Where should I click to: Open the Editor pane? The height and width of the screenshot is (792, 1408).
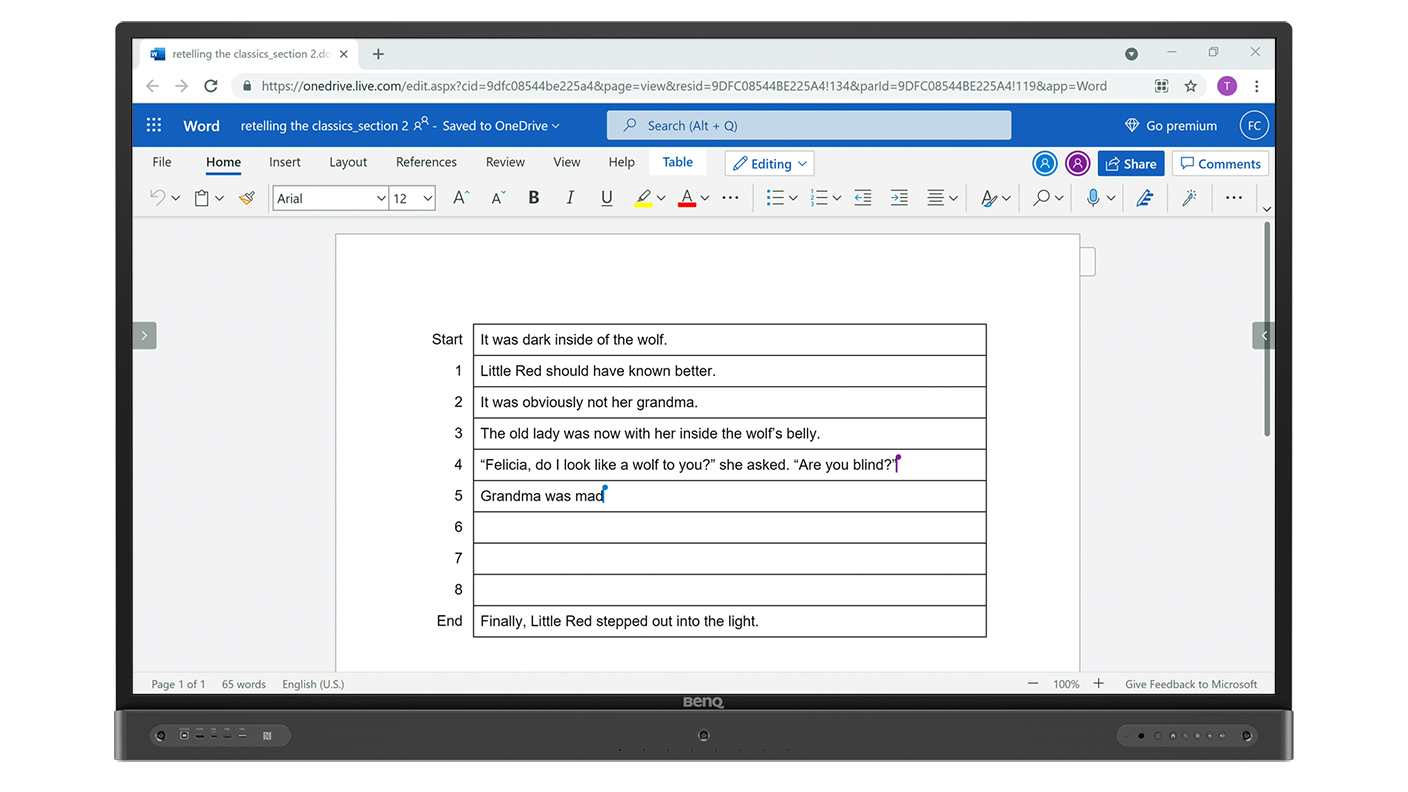(1145, 197)
